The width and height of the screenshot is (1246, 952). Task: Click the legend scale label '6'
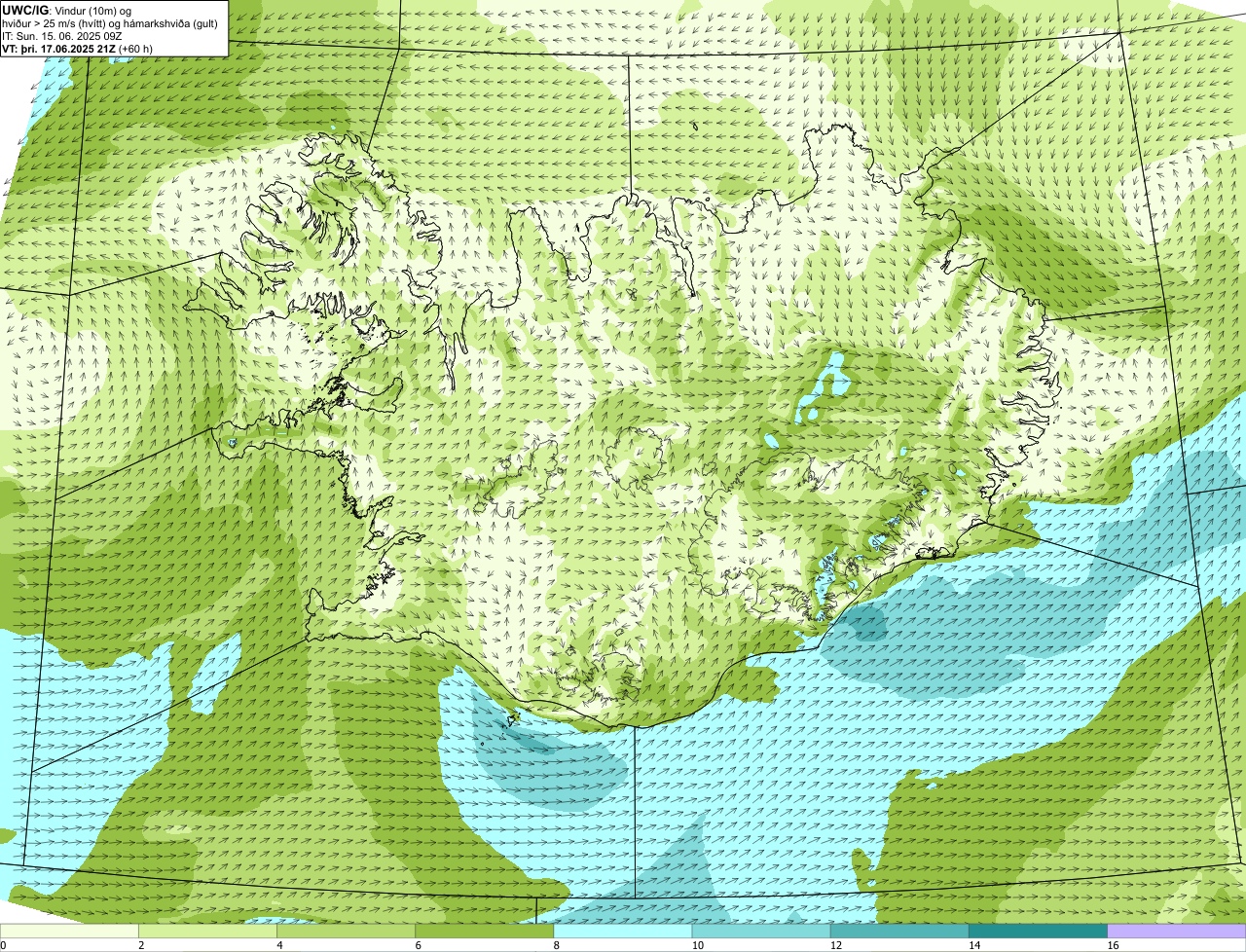[x=419, y=945]
